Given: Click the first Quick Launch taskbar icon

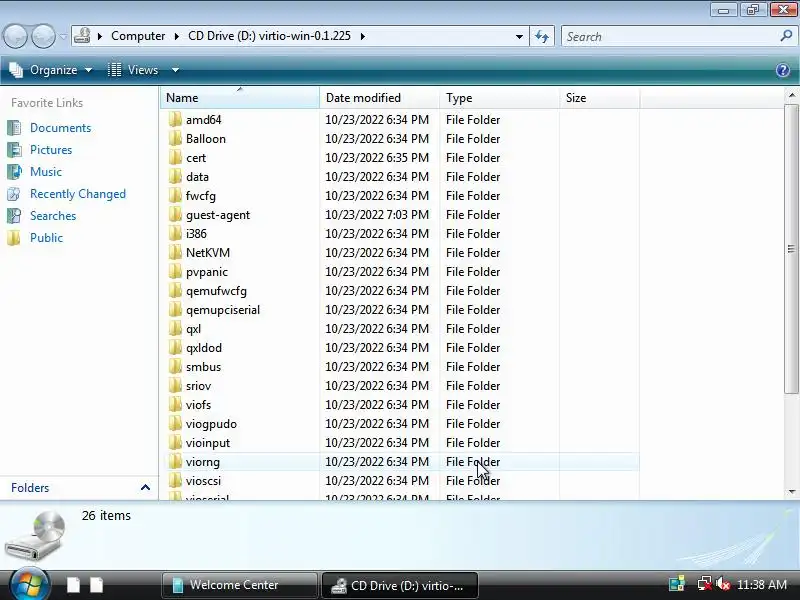Looking at the screenshot, I should [x=73, y=585].
